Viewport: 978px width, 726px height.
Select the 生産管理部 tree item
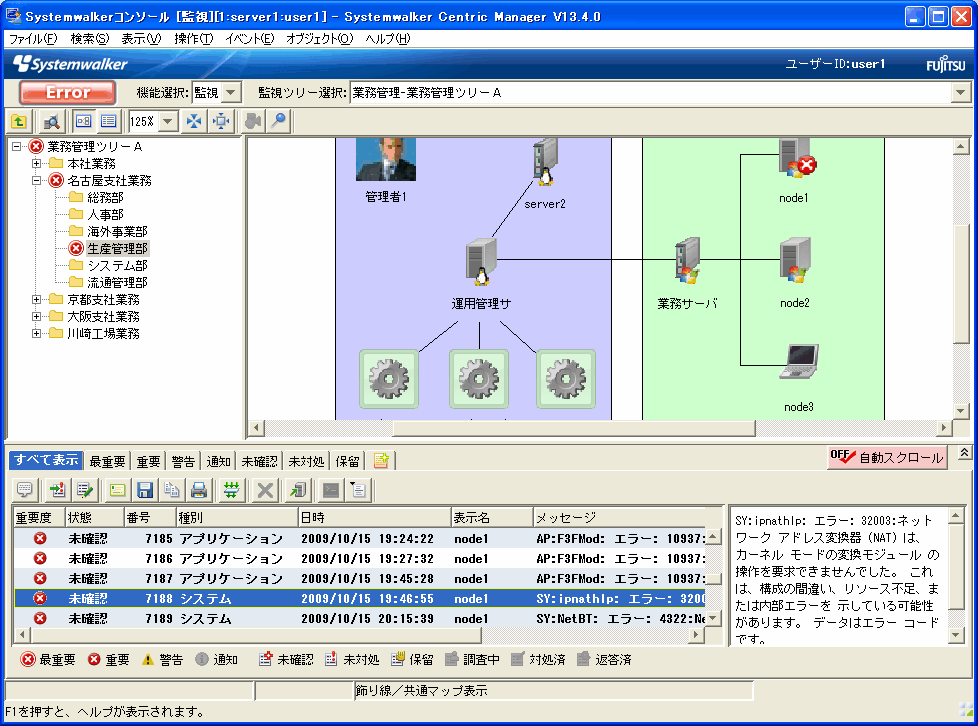[117, 248]
